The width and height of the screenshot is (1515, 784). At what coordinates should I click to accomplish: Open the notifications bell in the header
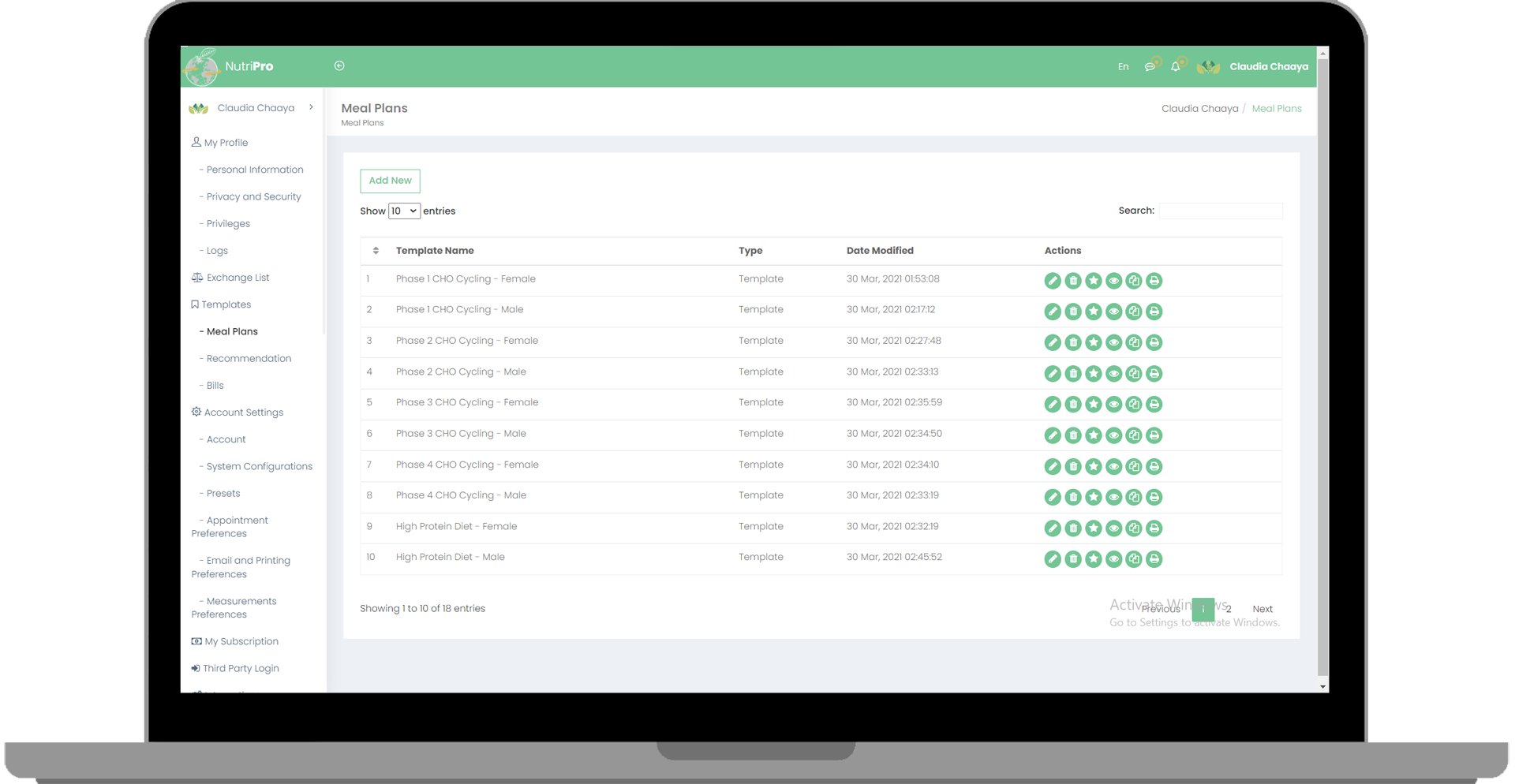(x=1175, y=67)
